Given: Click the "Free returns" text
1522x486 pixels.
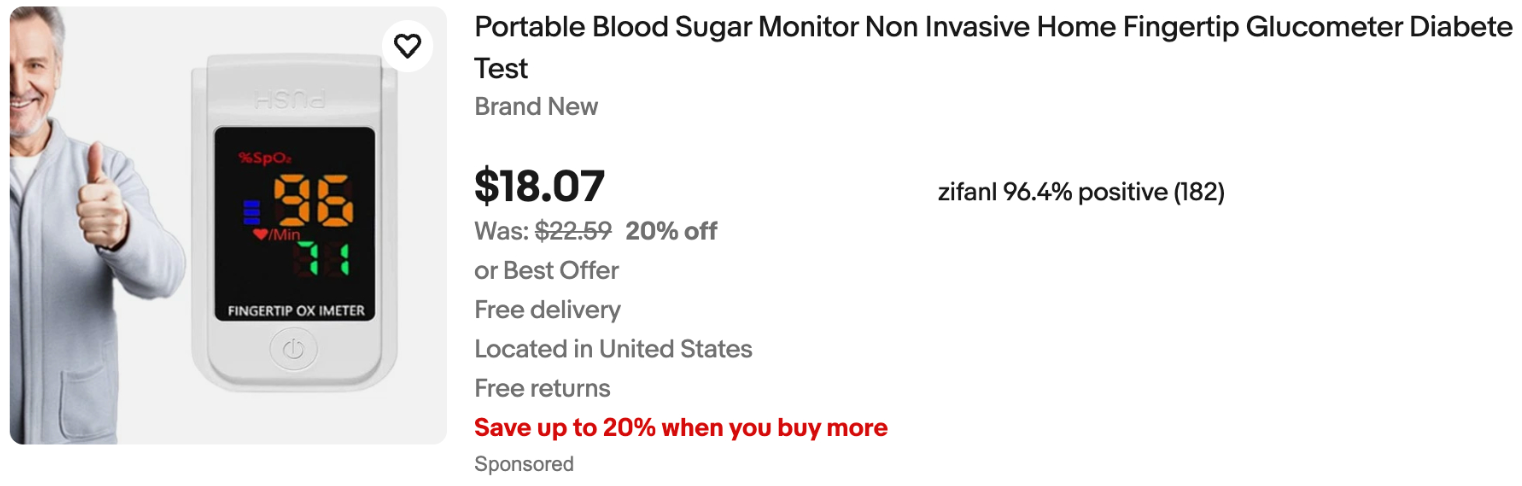Looking at the screenshot, I should click(x=542, y=388).
